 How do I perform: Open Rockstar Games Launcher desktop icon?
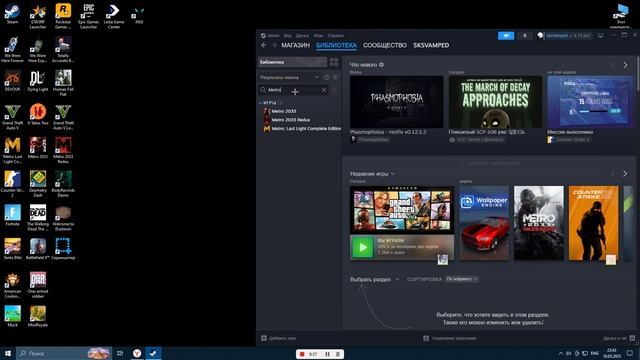(x=63, y=16)
